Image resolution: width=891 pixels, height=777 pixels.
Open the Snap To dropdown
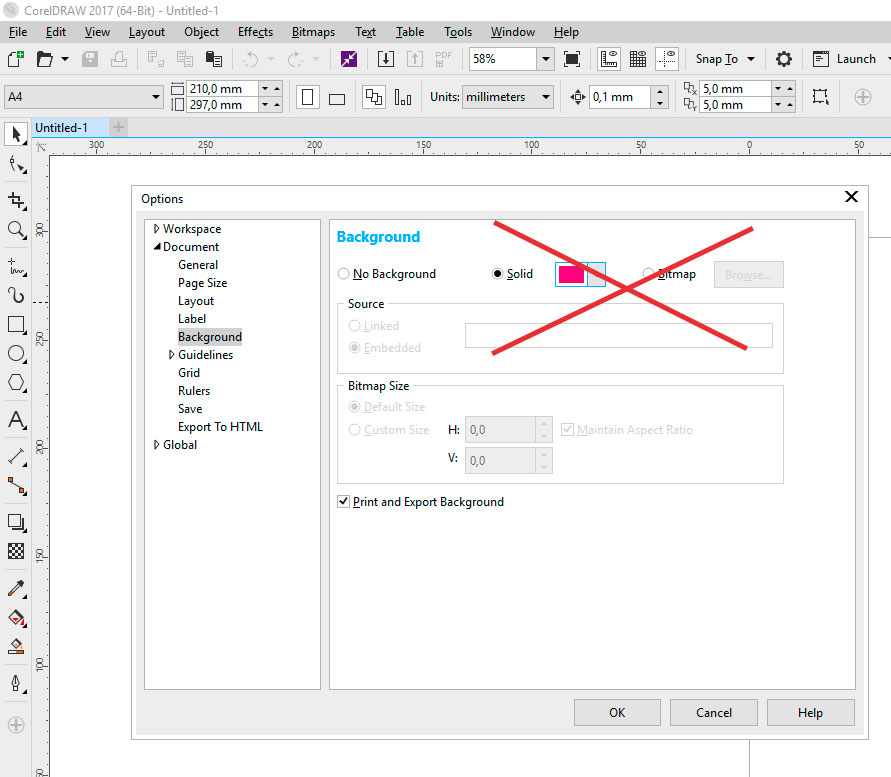(751, 59)
